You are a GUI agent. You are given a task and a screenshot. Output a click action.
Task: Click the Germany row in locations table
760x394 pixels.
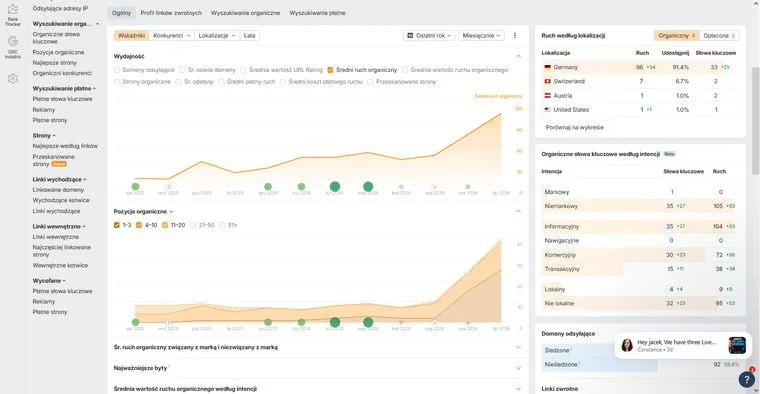click(x=640, y=67)
